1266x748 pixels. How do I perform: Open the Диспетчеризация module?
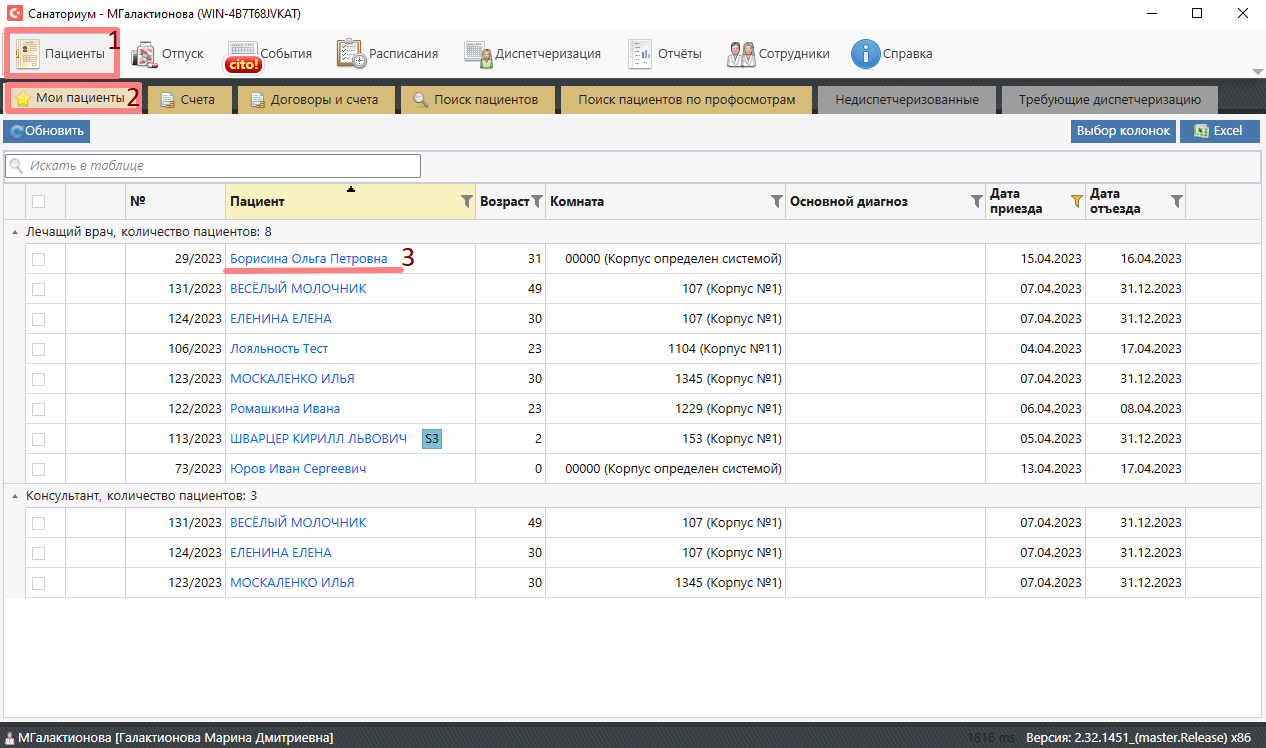[x=479, y=54]
